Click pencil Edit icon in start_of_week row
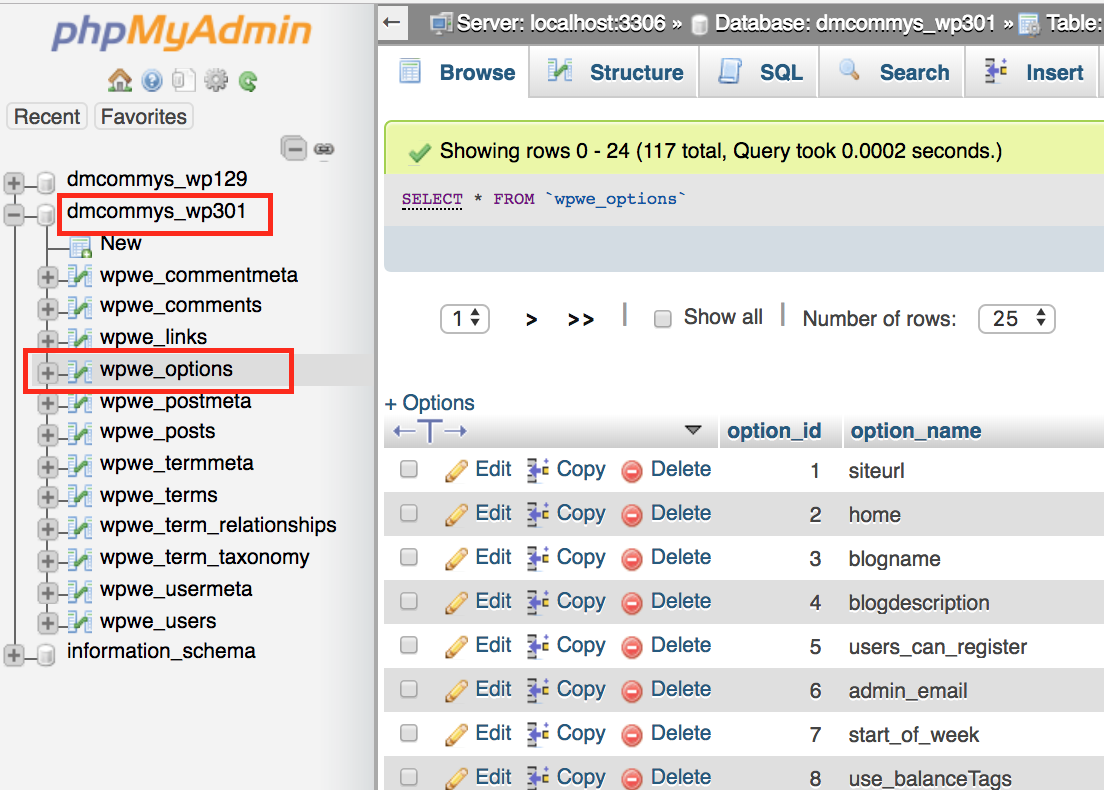 456,734
